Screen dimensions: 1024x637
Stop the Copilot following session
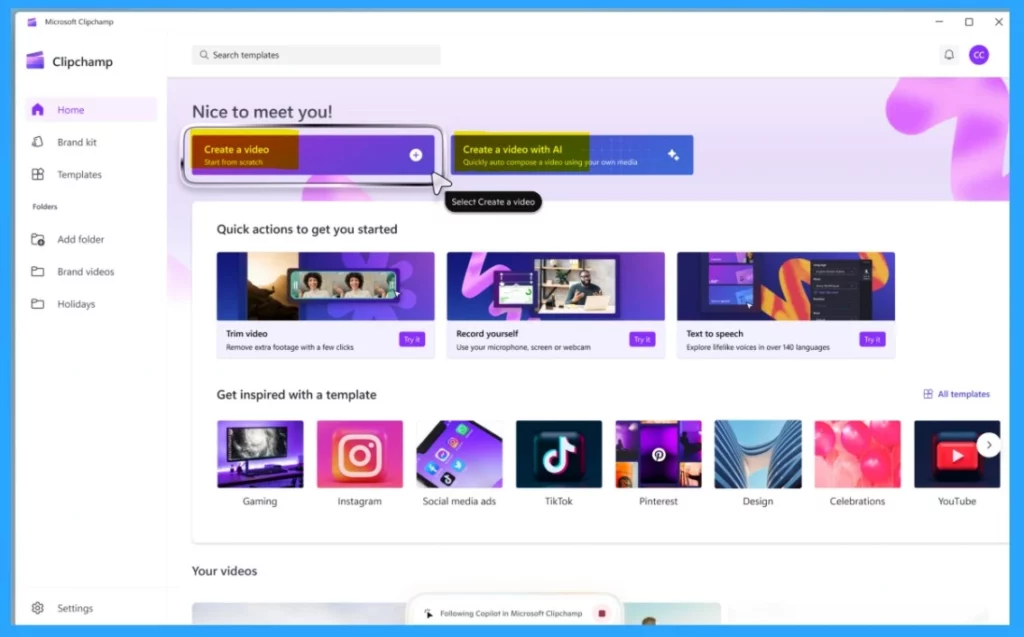click(x=601, y=613)
